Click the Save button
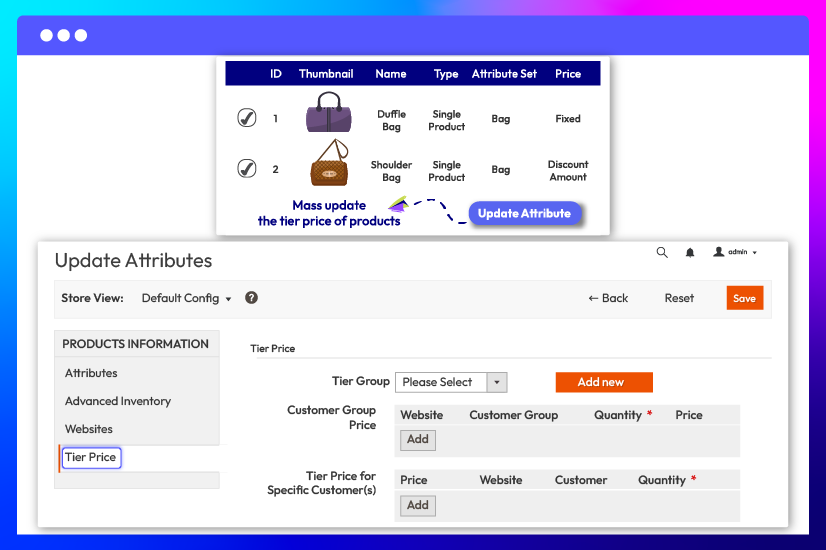 pyautogui.click(x=744, y=298)
